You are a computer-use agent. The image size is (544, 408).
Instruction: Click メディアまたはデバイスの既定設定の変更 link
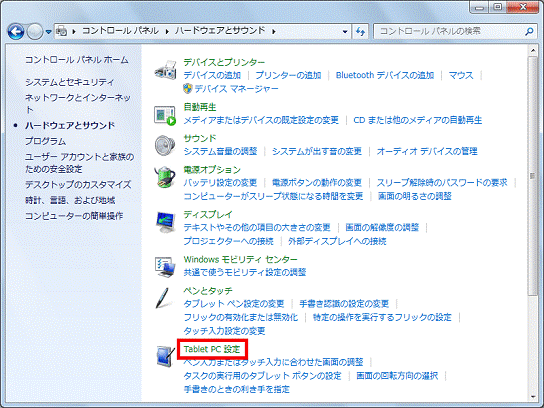(261, 120)
